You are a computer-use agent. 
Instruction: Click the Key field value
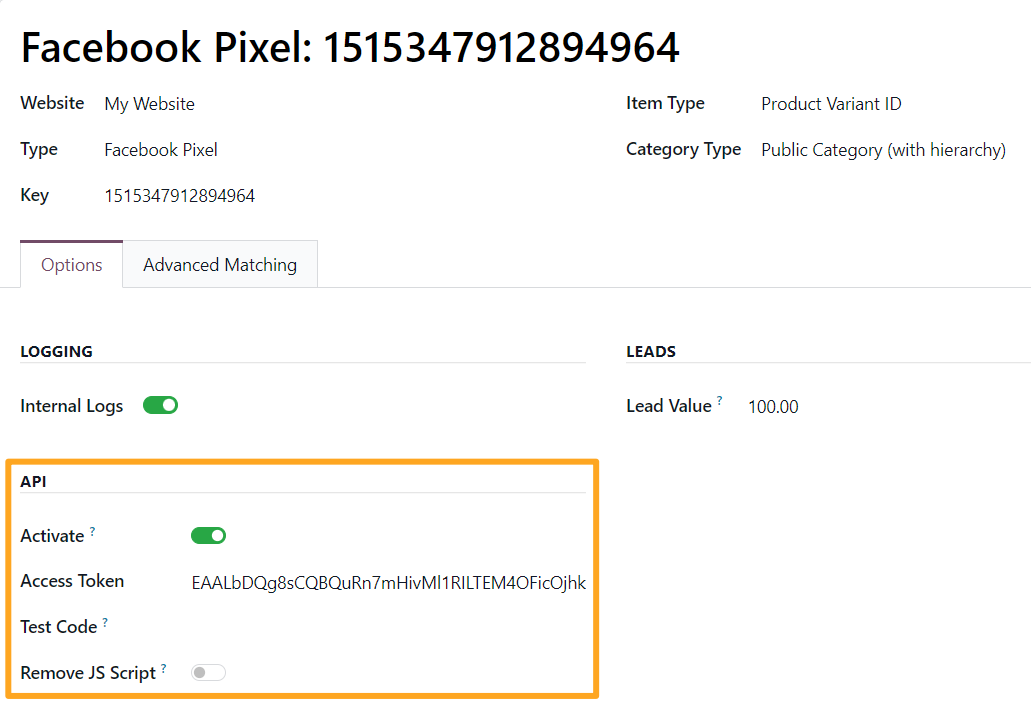tap(180, 196)
